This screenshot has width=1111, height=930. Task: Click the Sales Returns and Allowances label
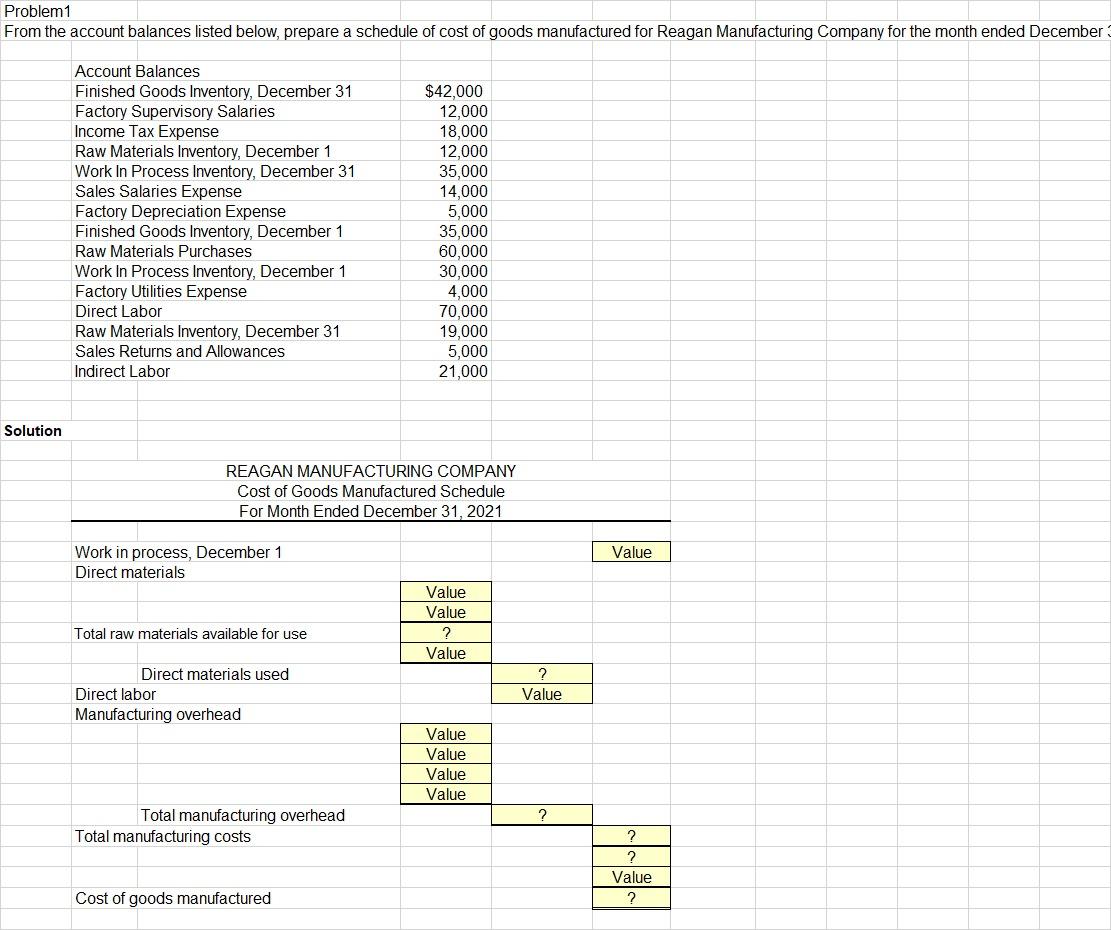click(x=179, y=351)
